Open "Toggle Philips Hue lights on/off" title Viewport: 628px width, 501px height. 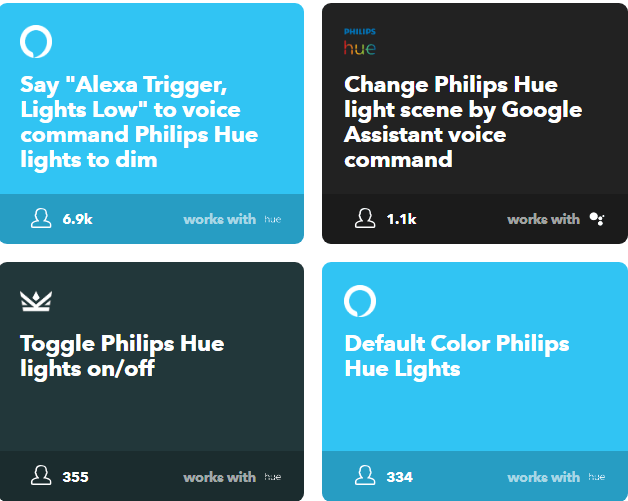(122, 356)
